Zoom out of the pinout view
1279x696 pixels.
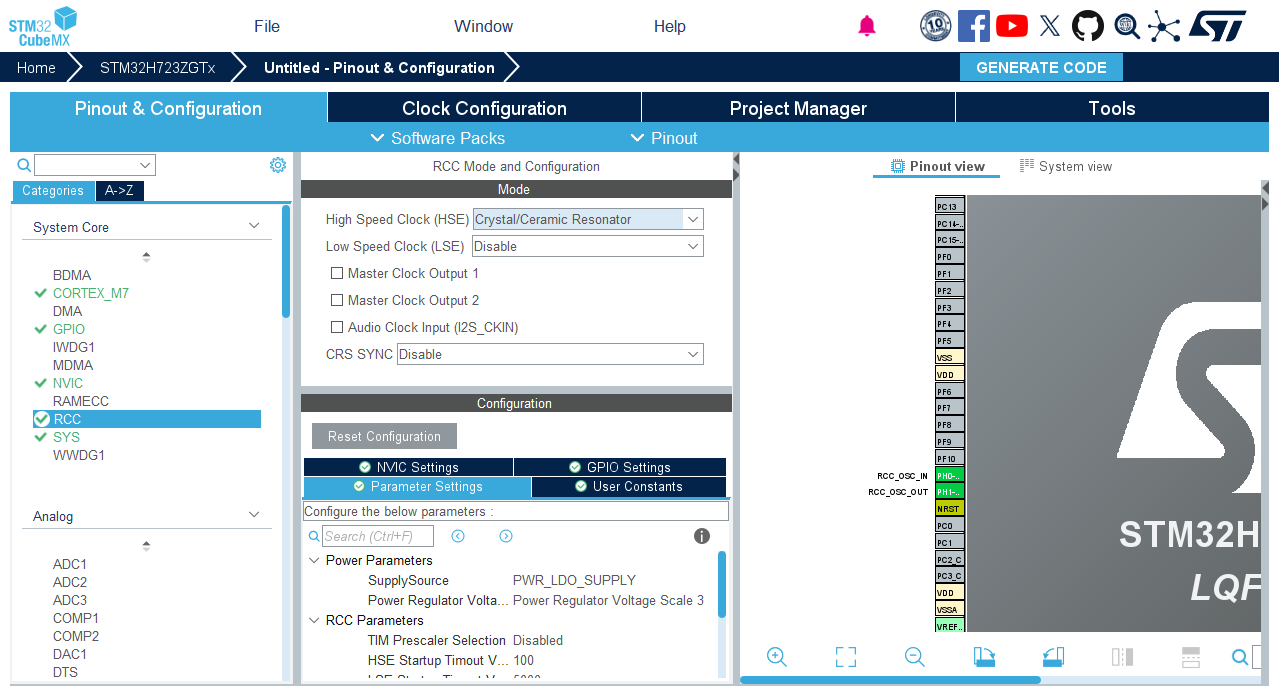914,657
